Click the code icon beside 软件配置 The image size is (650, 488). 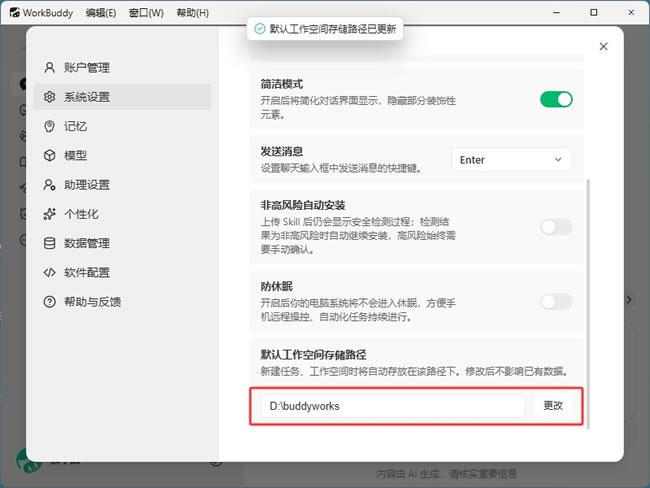click(49, 272)
